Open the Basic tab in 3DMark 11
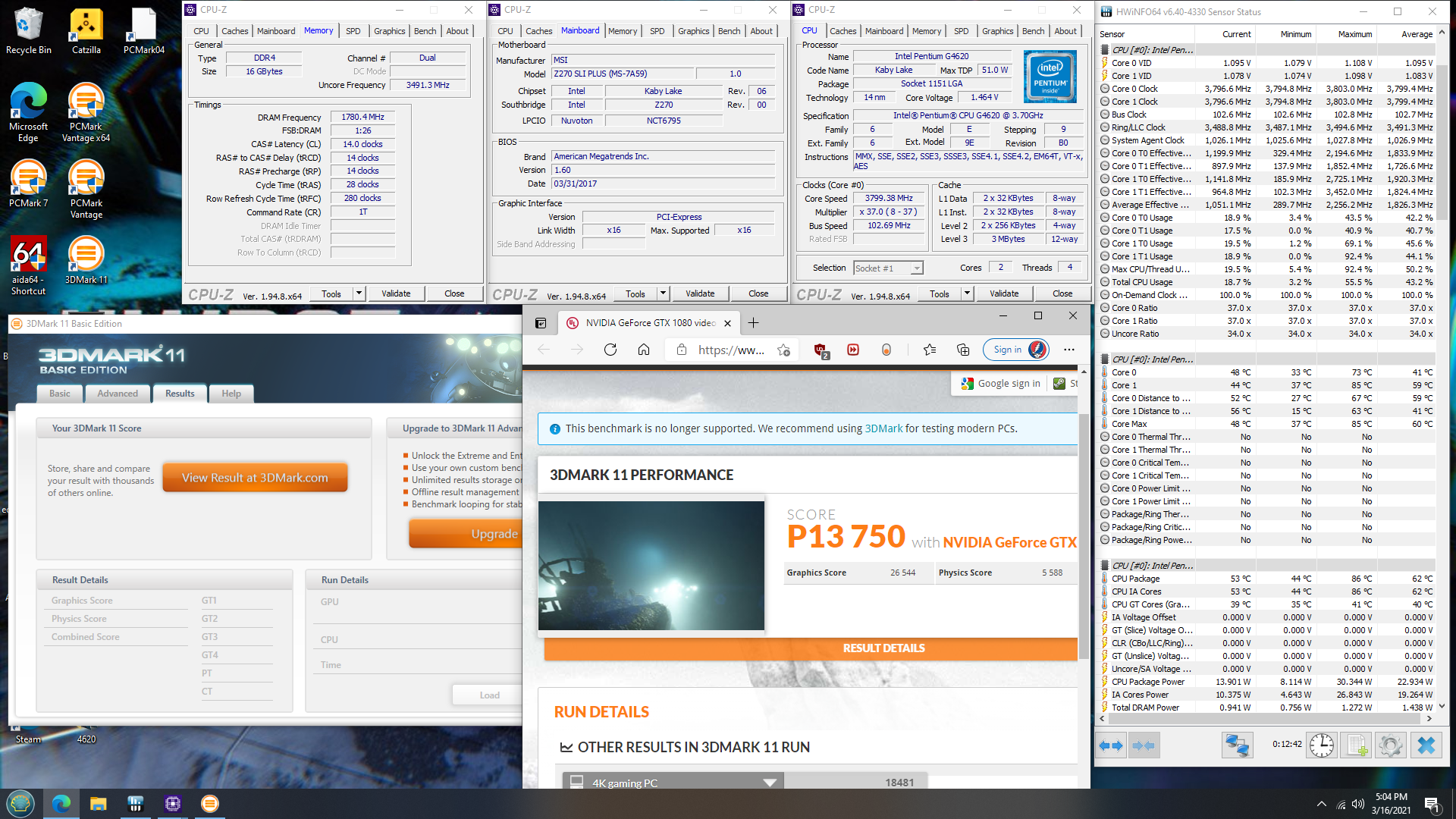This screenshot has height=819, width=1456. 60,394
